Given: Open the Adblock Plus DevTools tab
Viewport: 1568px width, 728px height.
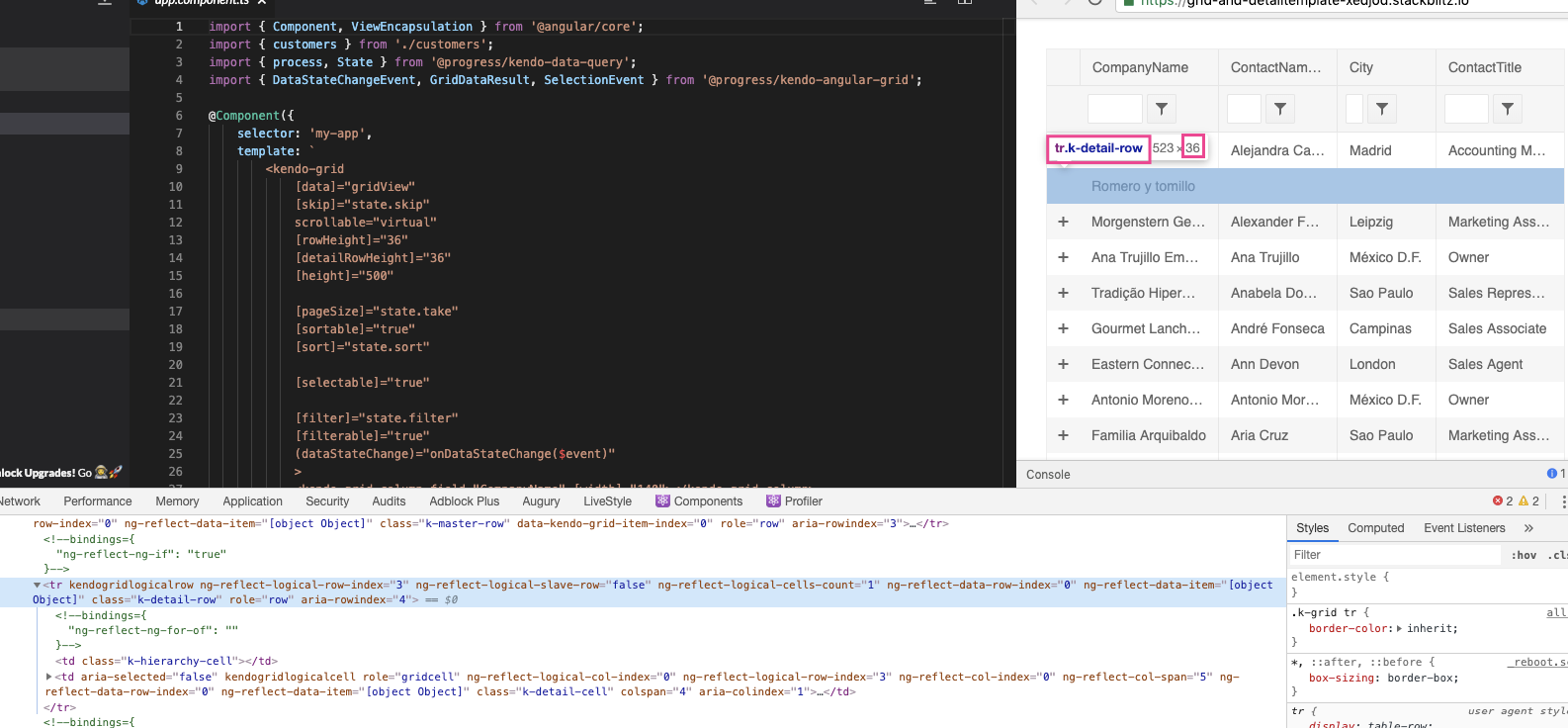Looking at the screenshot, I should [465, 501].
